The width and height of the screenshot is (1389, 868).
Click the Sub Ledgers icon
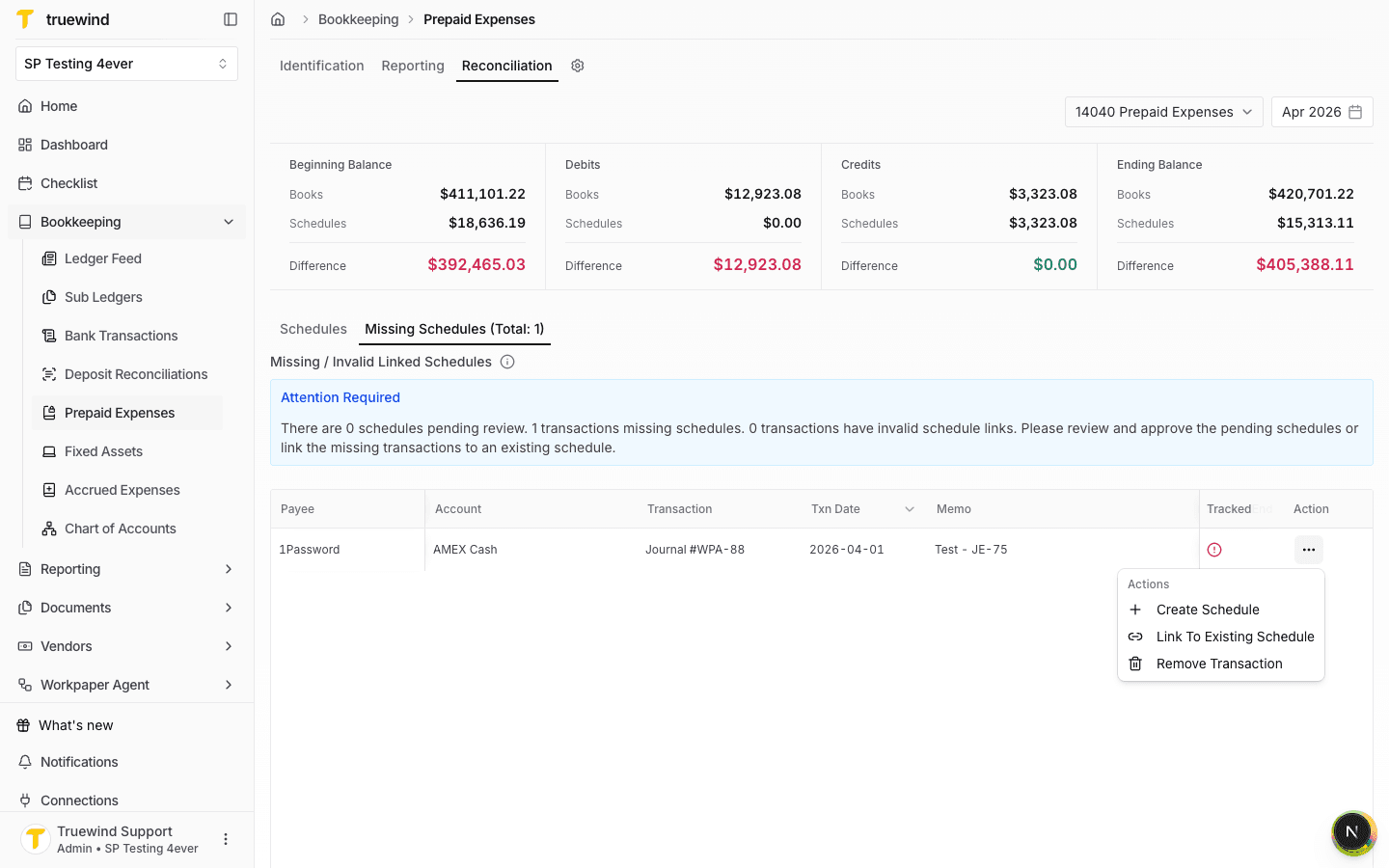click(x=49, y=297)
